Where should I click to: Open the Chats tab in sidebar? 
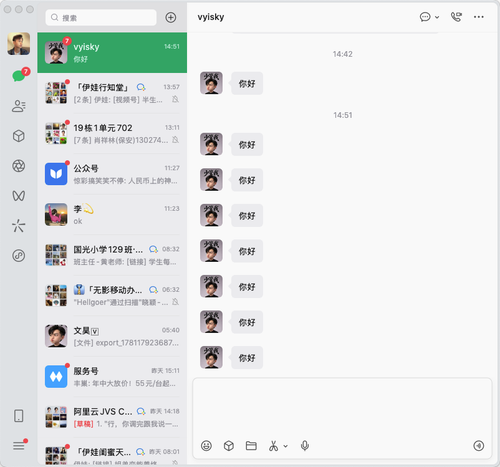19,76
